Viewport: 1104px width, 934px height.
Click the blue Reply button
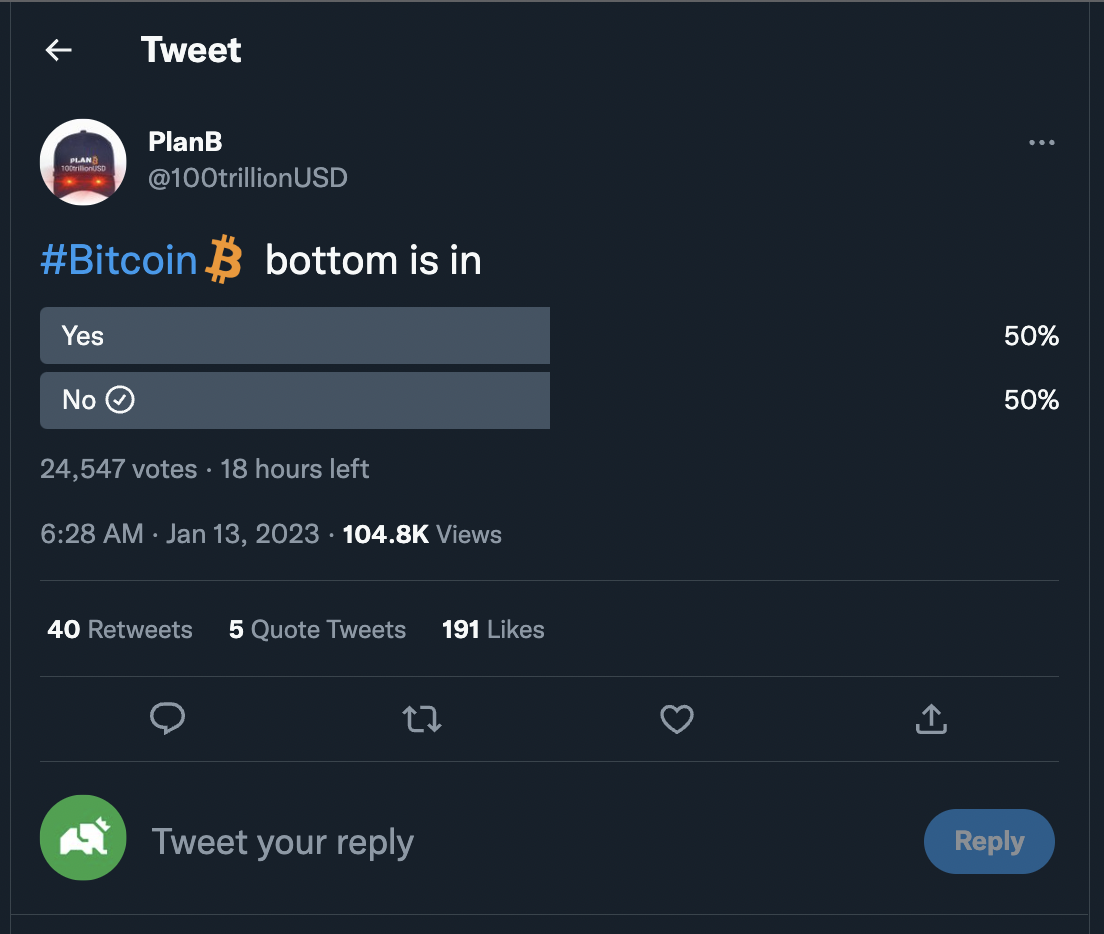coord(989,841)
